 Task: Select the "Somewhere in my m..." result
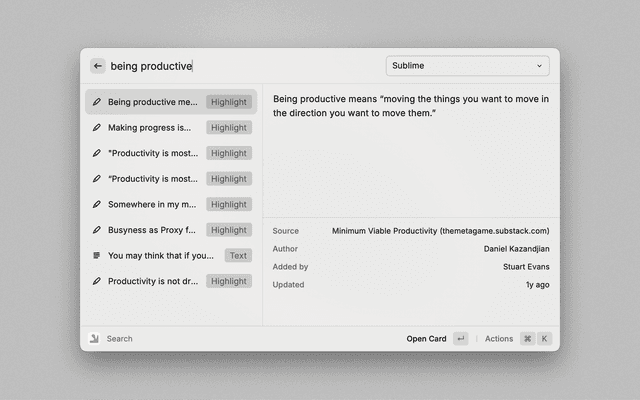pyautogui.click(x=152, y=204)
